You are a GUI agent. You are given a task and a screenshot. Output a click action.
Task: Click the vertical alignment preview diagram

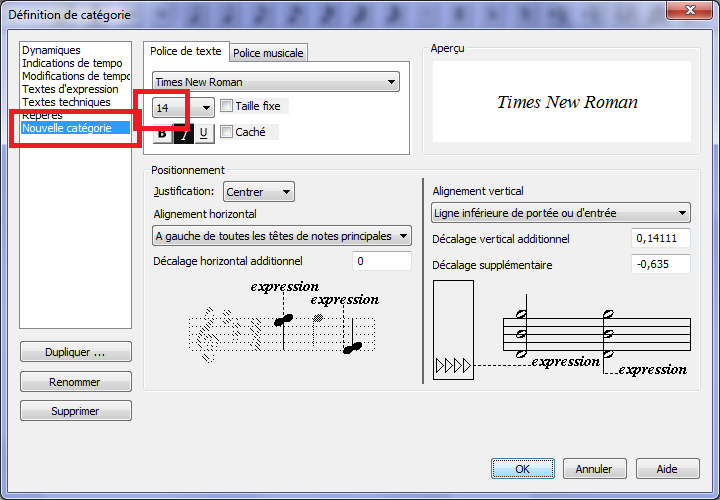coord(560,330)
